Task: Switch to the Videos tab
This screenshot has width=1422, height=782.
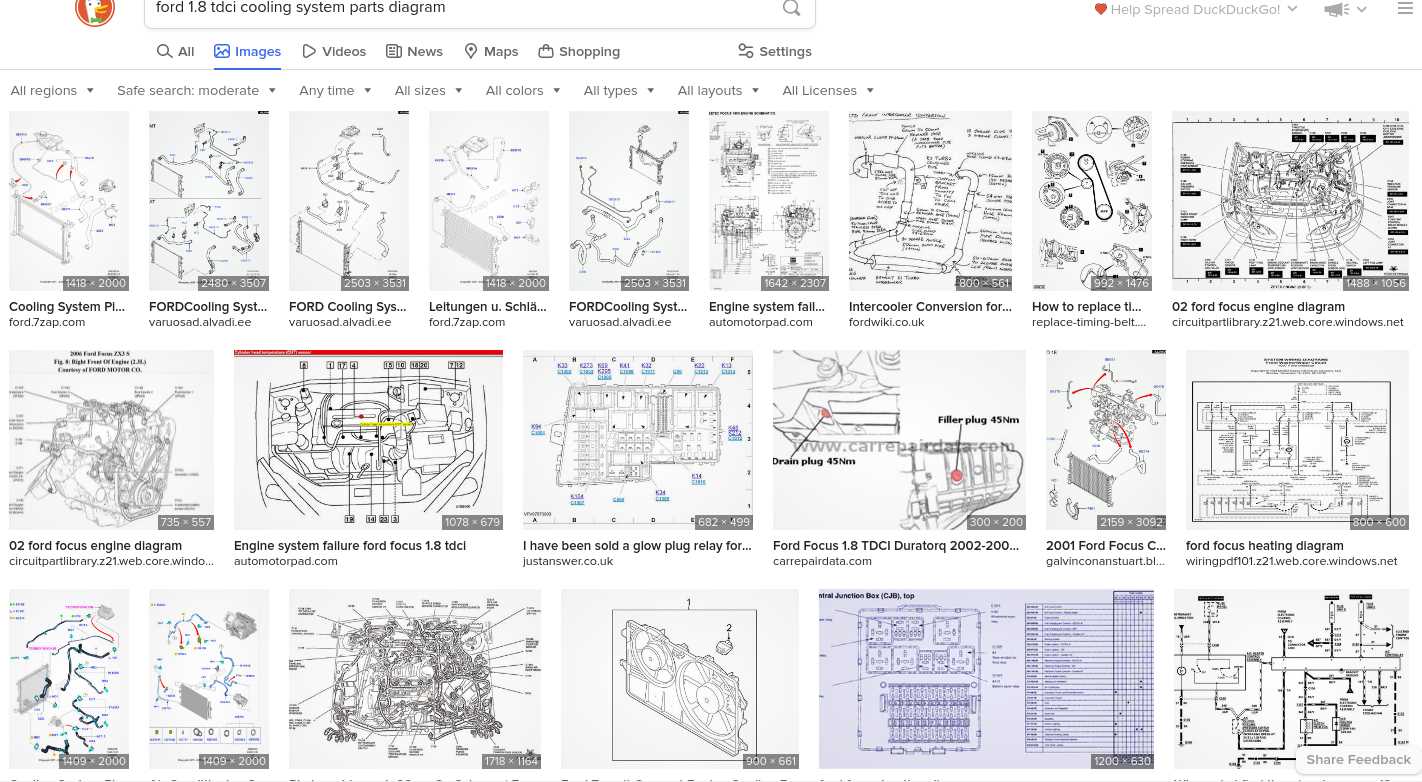Action: pyautogui.click(x=334, y=51)
